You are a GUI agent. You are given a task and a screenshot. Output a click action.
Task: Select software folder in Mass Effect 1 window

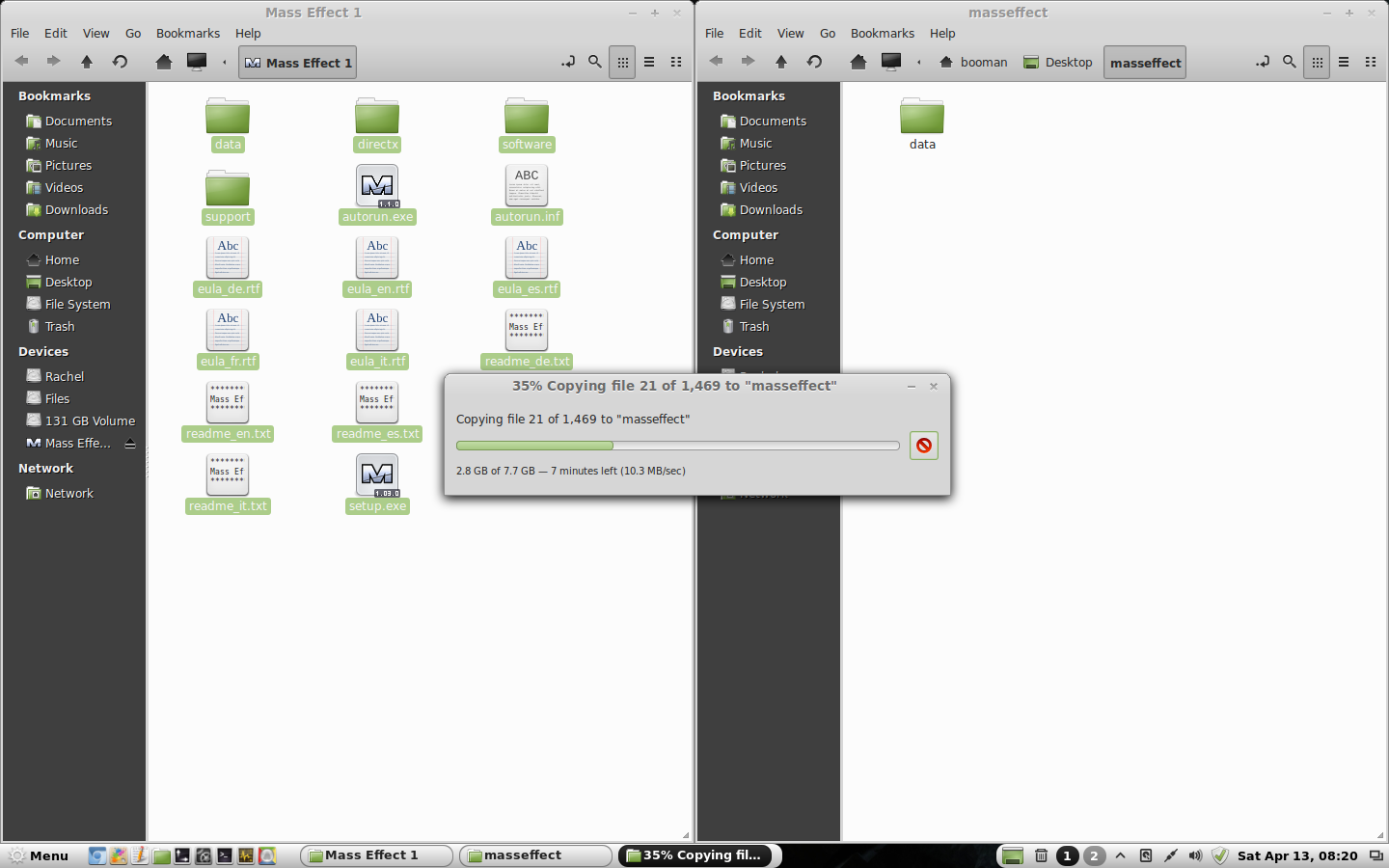pos(527,123)
